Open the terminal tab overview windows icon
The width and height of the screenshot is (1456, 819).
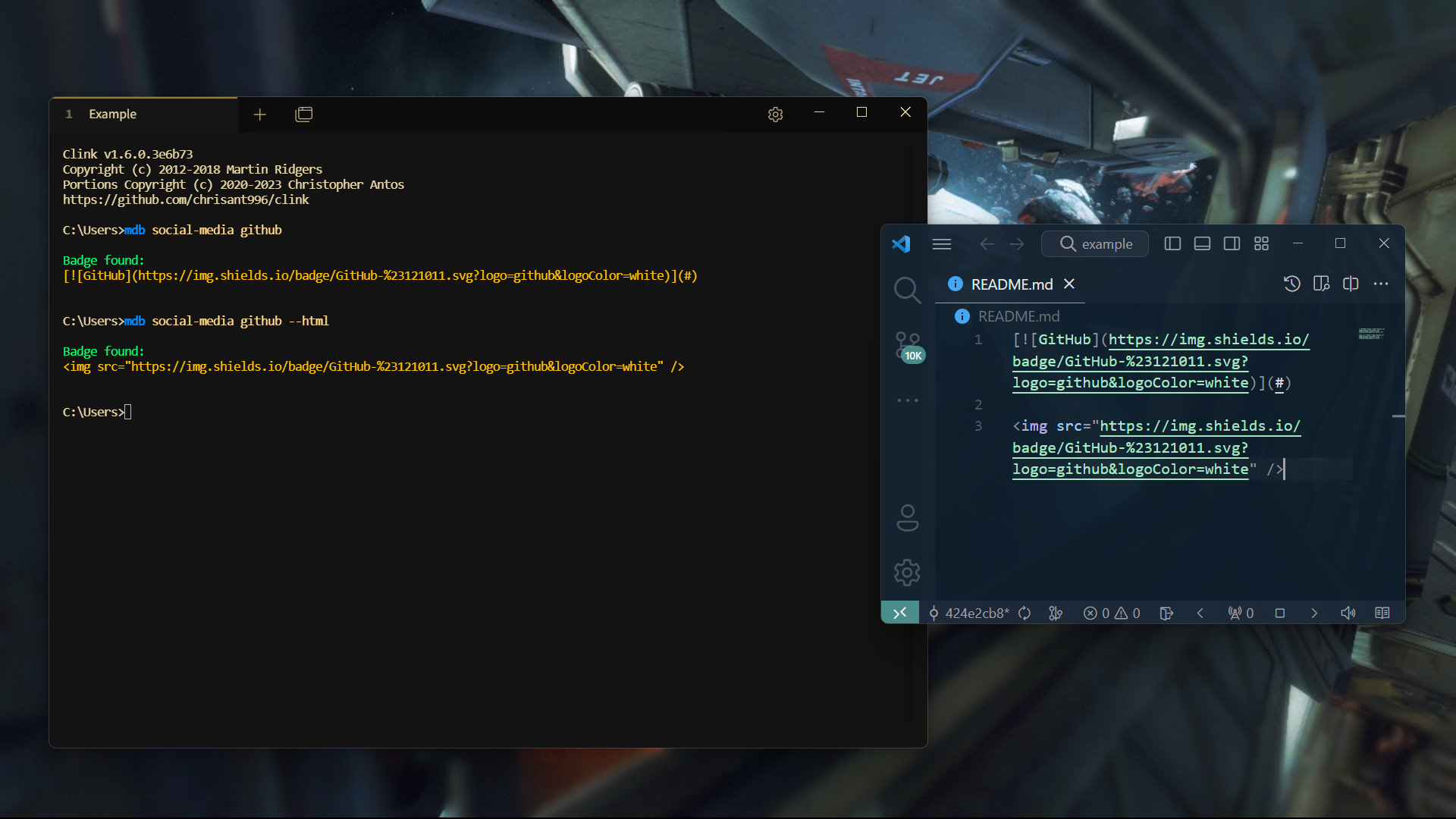(304, 115)
